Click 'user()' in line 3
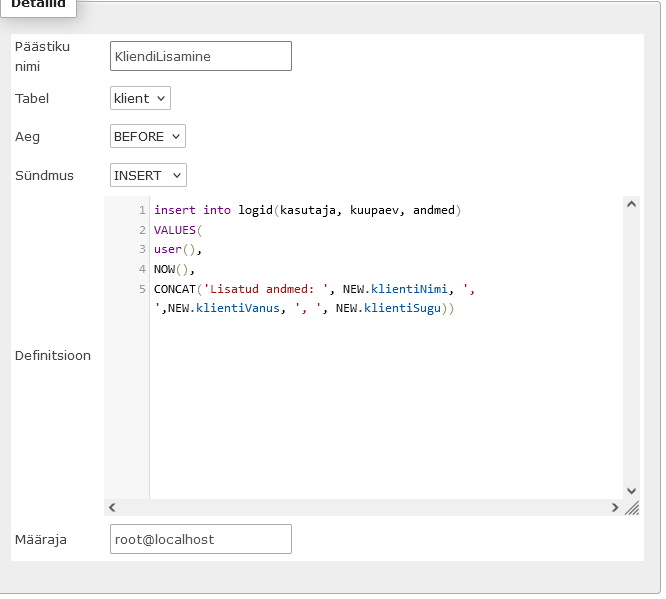666x599 pixels. click(175, 249)
